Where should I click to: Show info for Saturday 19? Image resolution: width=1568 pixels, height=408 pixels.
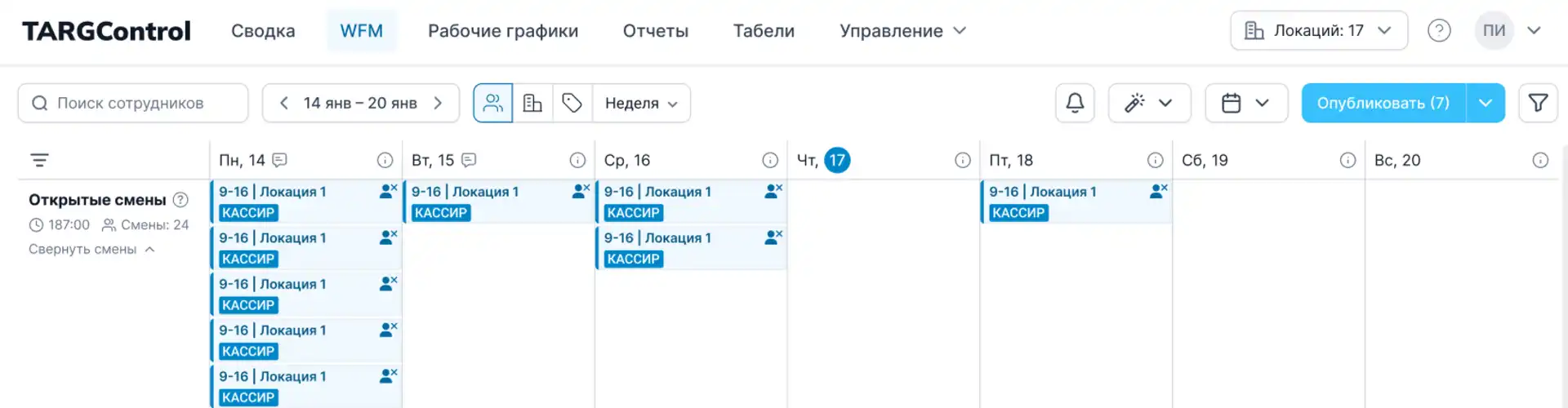[1347, 160]
